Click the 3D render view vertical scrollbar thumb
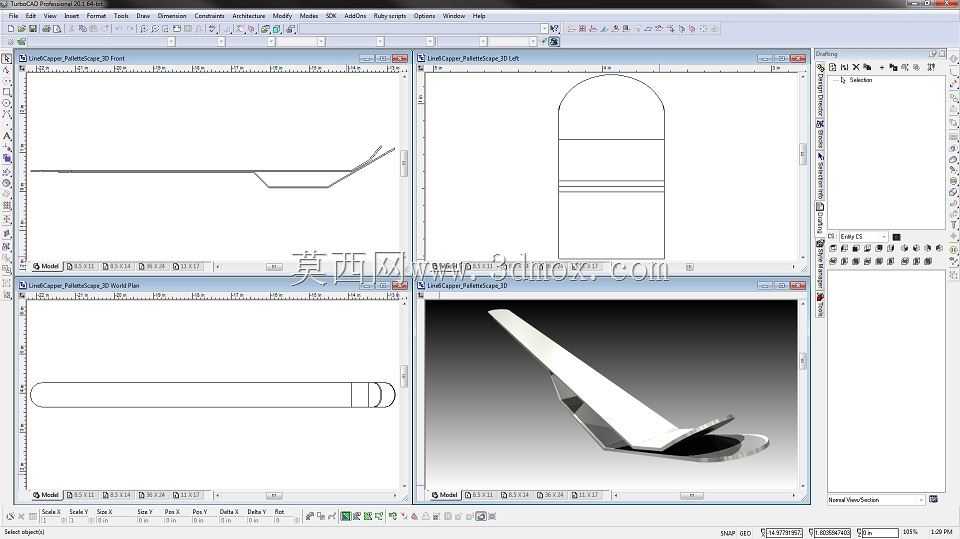Screen dimensions: 960x539 [x=803, y=361]
